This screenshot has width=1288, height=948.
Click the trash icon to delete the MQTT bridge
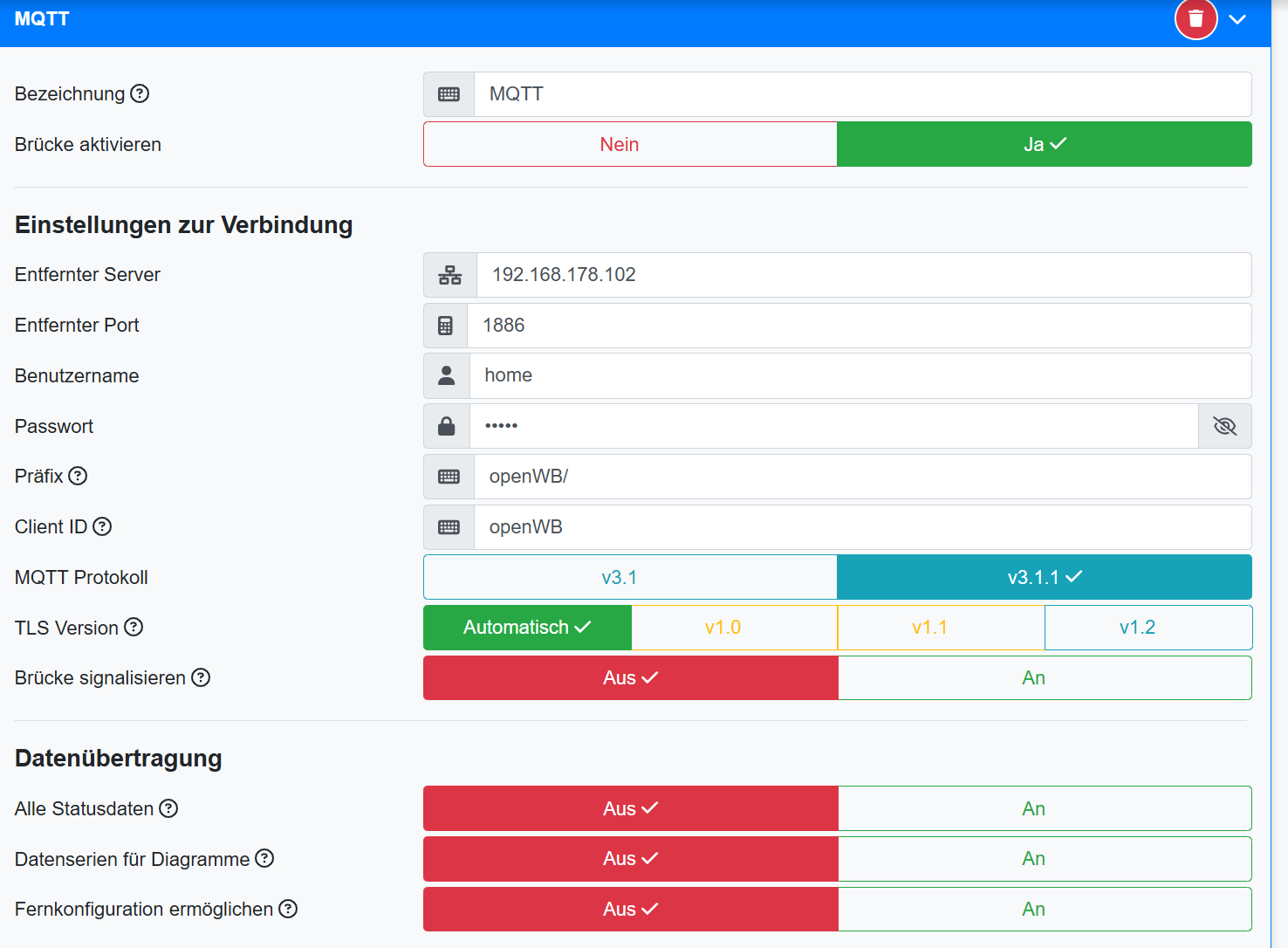pyautogui.click(x=1196, y=18)
